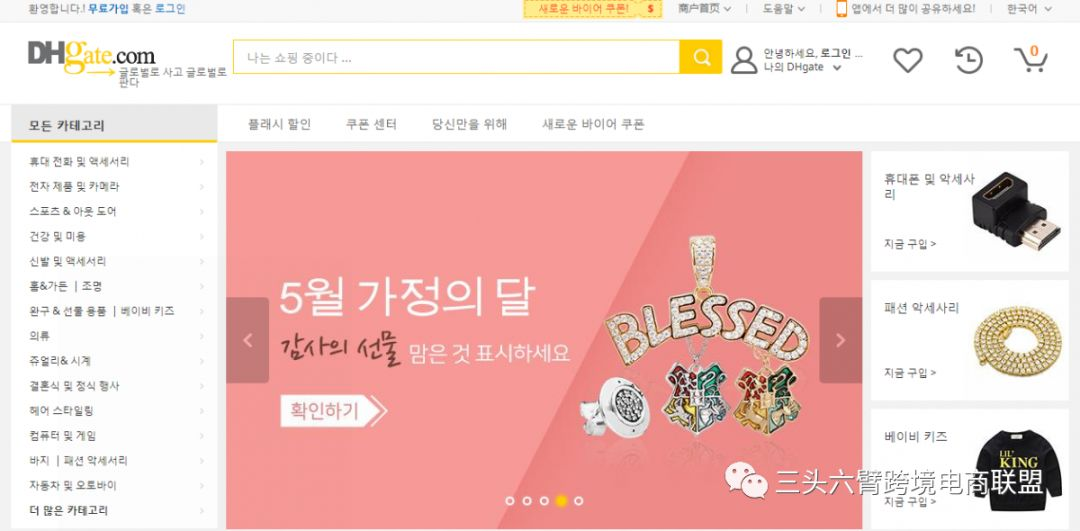Open the wishlist heart icon
1080x531 pixels.
(907, 60)
